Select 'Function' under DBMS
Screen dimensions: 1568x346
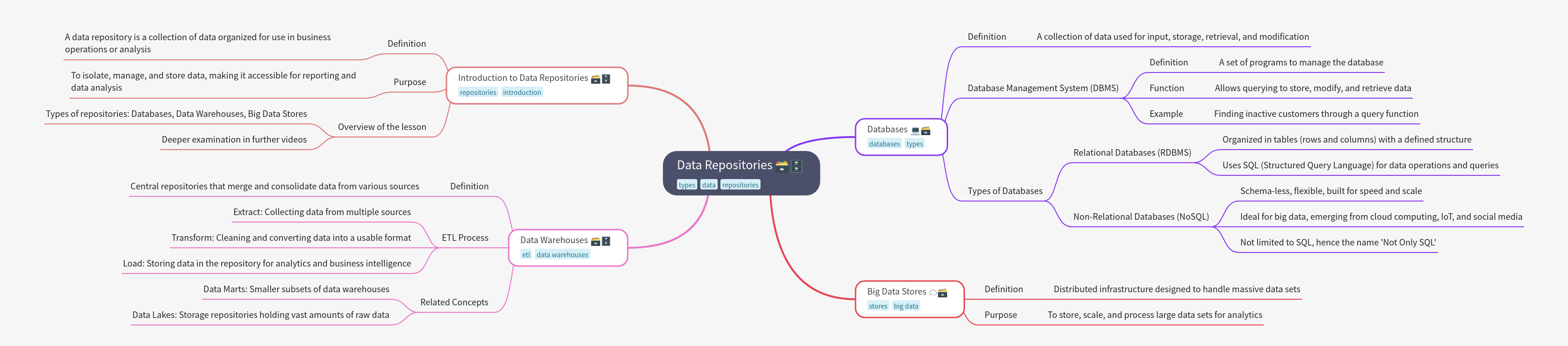[x=1166, y=88]
